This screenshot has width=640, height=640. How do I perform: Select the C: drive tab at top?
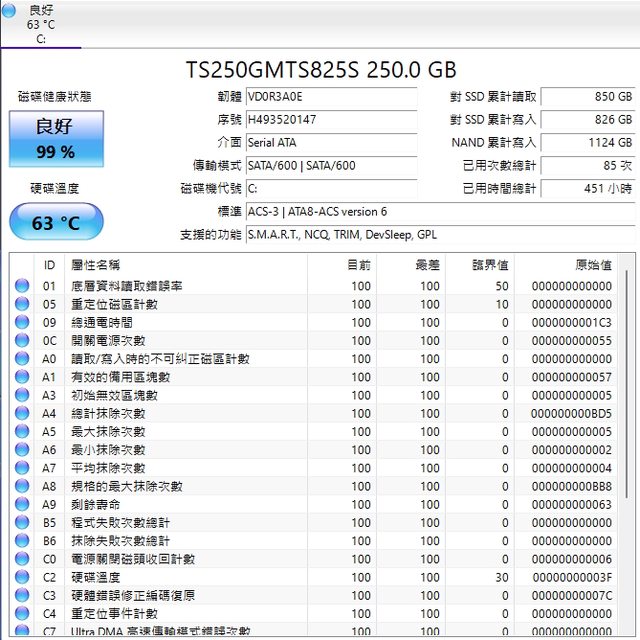(x=41, y=24)
